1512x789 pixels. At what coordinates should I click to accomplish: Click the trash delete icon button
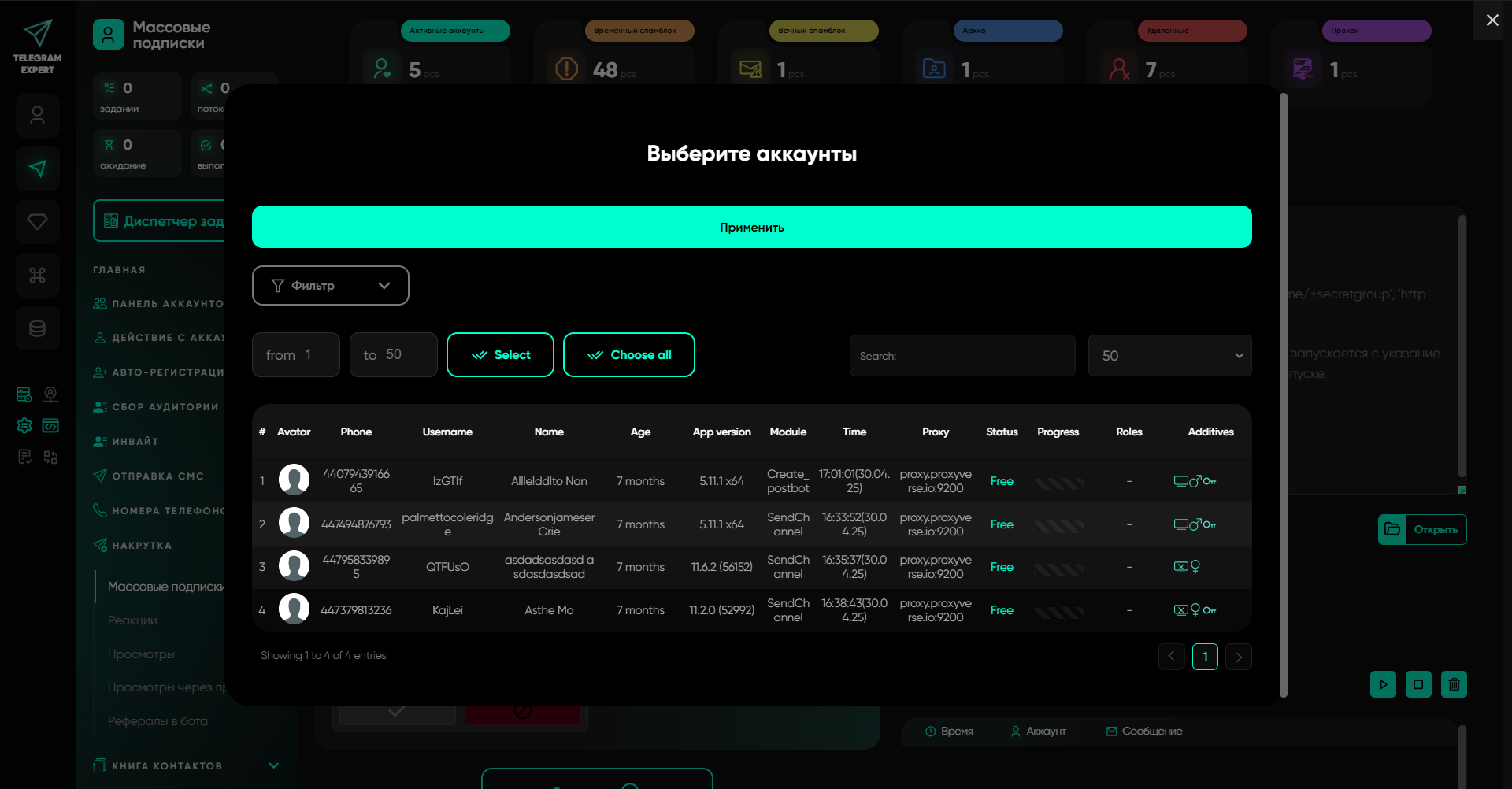(1454, 684)
